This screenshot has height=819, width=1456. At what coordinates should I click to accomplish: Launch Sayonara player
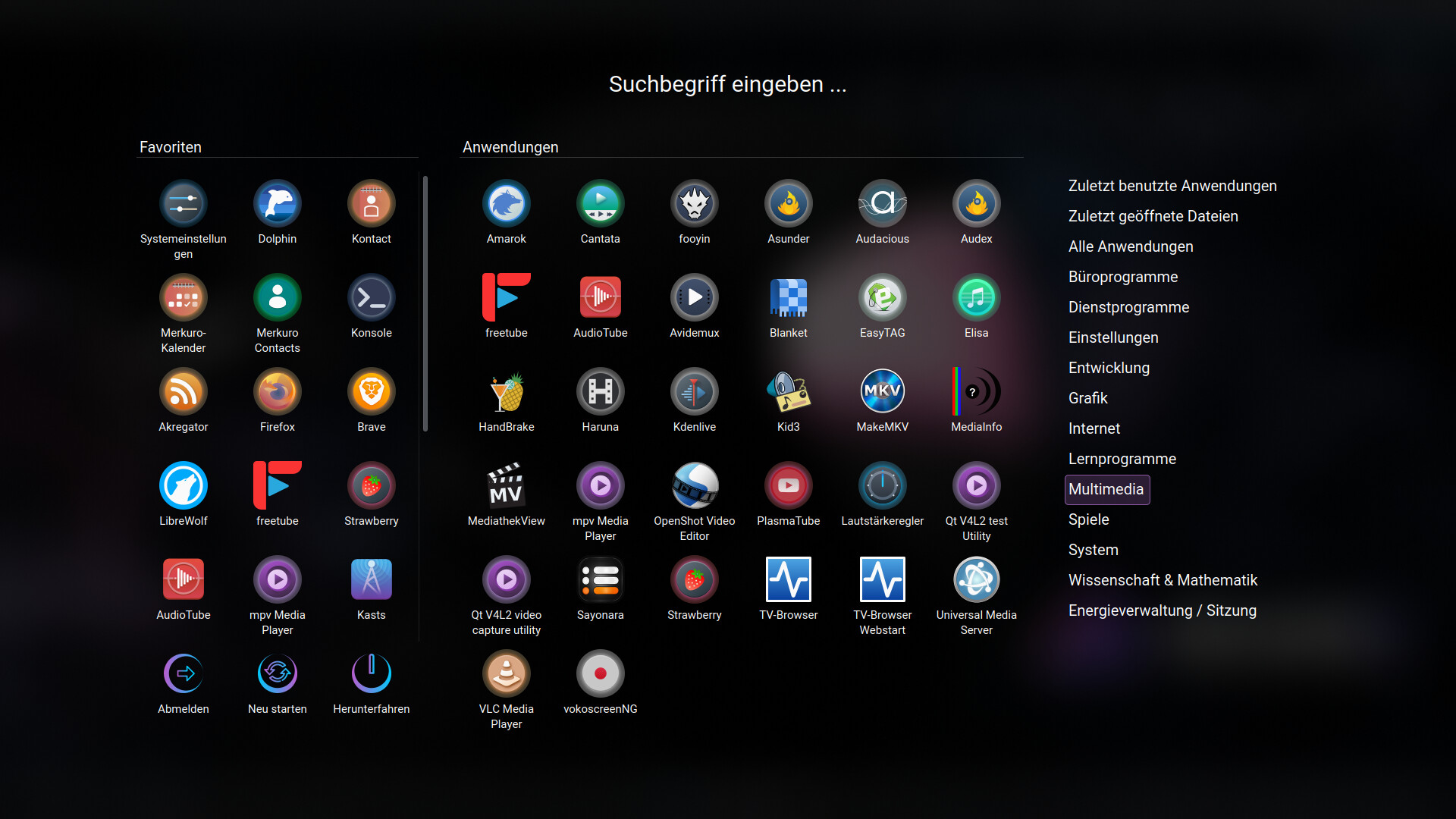[x=601, y=589]
